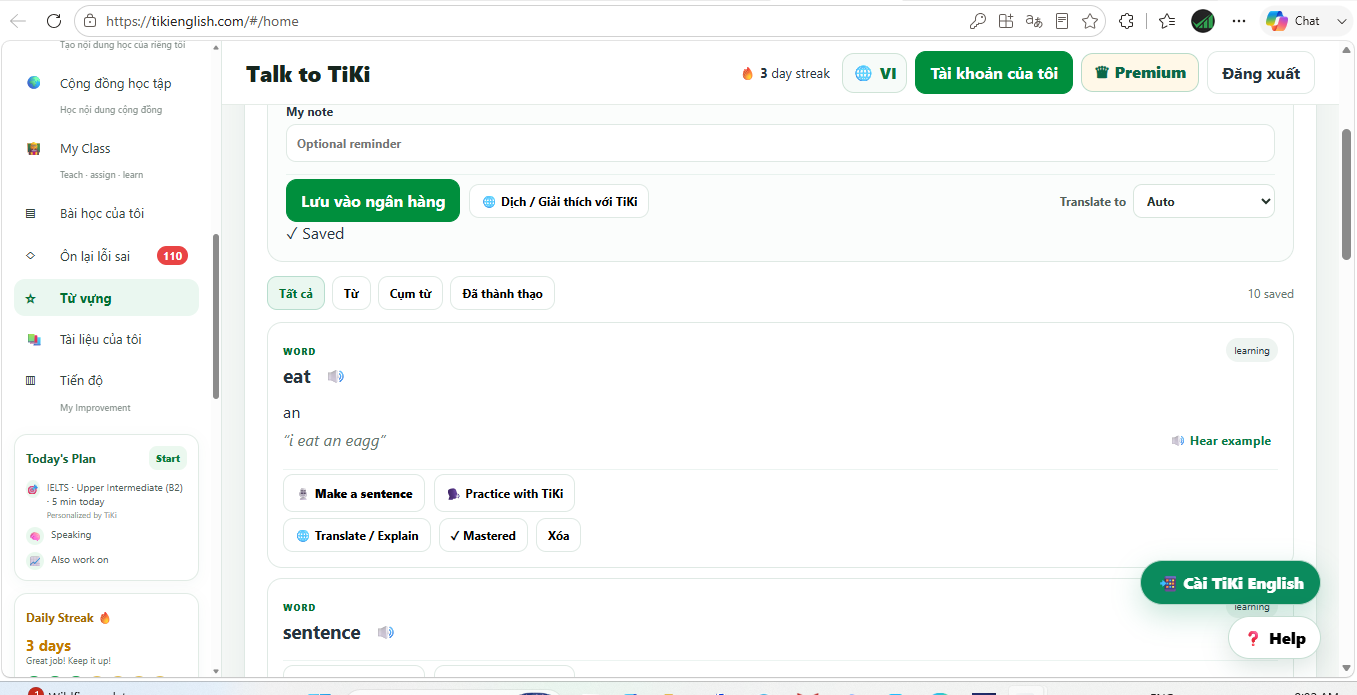This screenshot has width=1357, height=695.
Task: Click the browser address bar URL
Action: pos(202,21)
